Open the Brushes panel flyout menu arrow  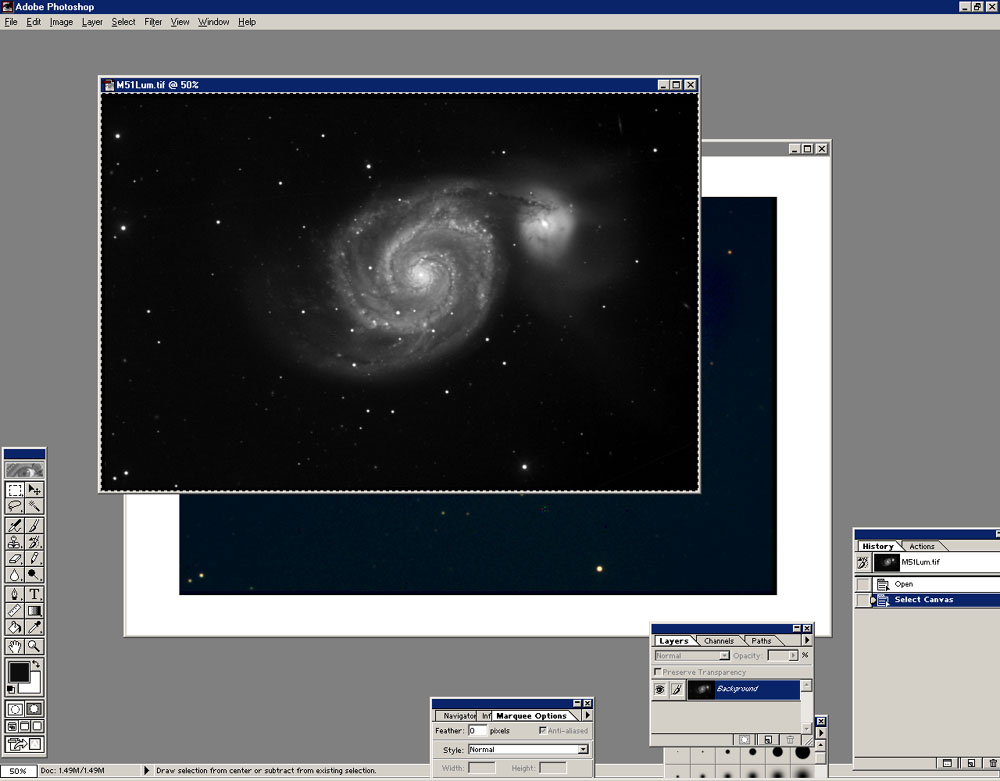click(821, 733)
